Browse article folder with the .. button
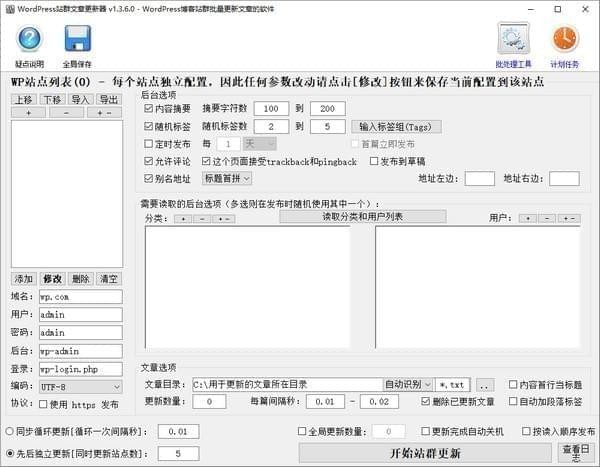This screenshot has height=467, width=600. pos(484,385)
